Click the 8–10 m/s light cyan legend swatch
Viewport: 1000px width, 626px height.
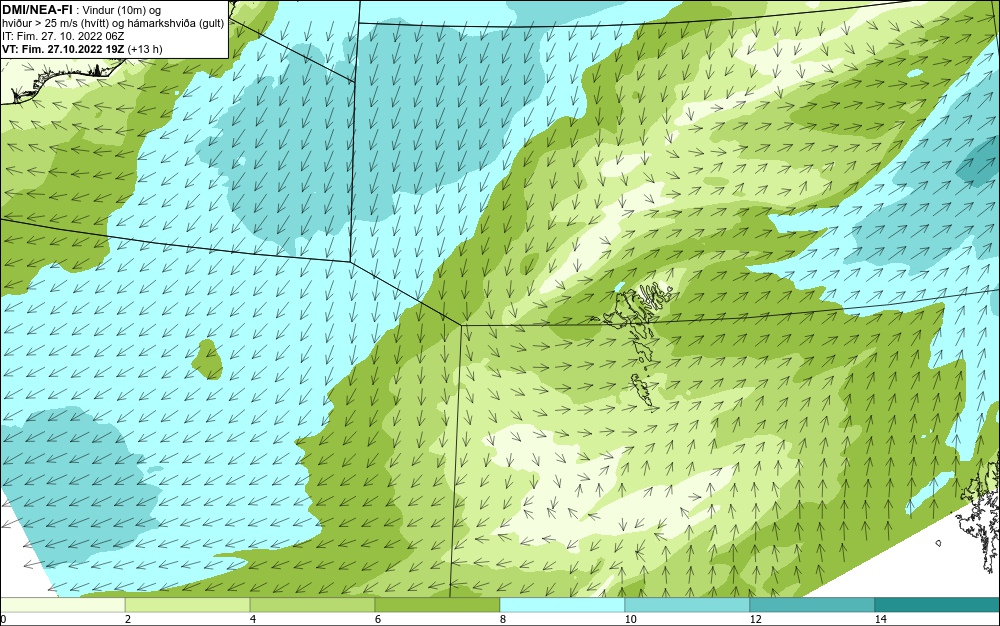(x=562, y=605)
